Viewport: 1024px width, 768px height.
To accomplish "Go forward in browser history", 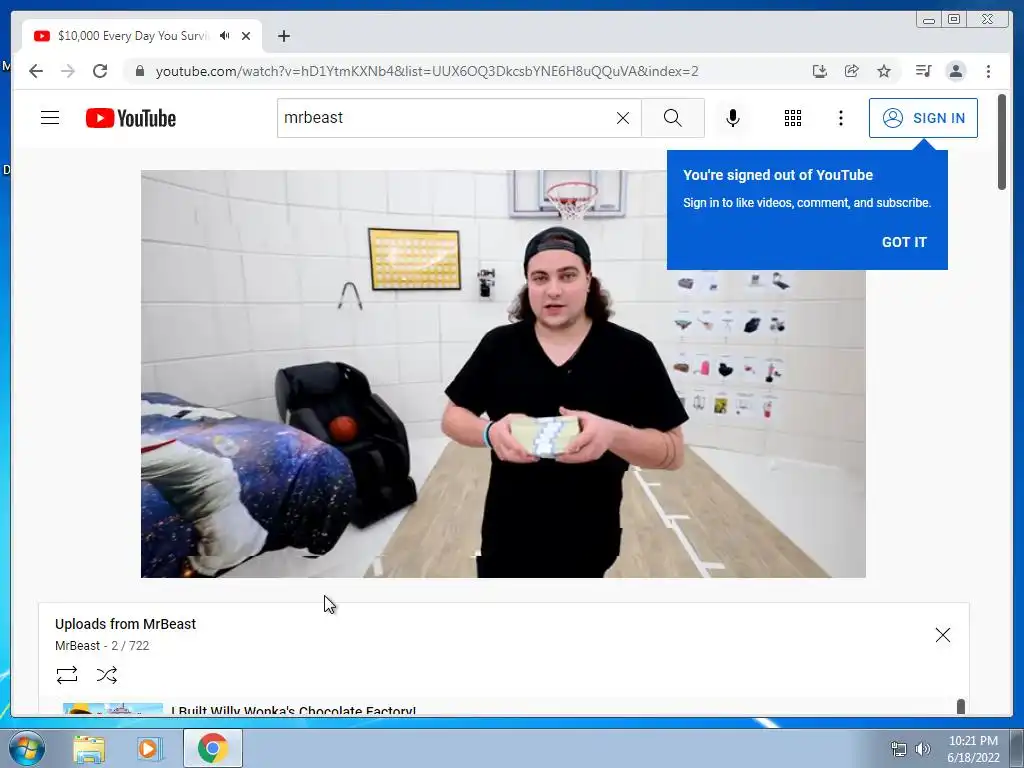I will (68, 71).
